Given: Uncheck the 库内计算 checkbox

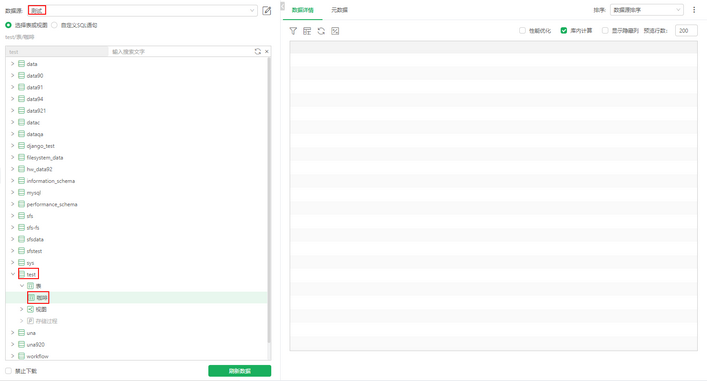Looking at the screenshot, I should point(564,31).
